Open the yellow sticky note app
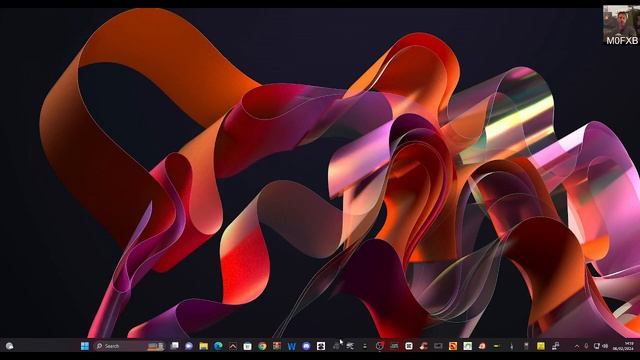Viewport: 640px width, 360px height. click(541, 346)
